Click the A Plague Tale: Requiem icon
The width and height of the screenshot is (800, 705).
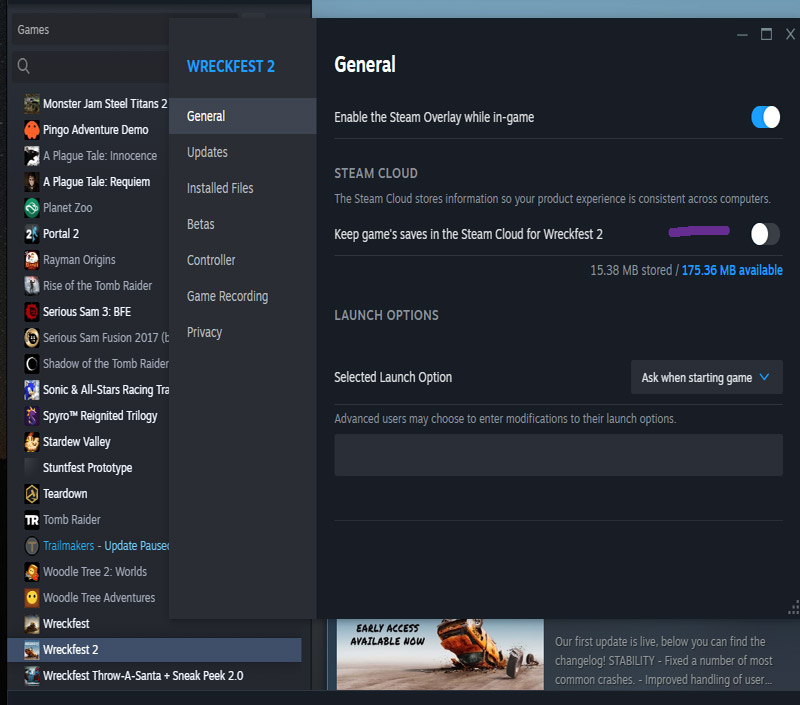32,182
